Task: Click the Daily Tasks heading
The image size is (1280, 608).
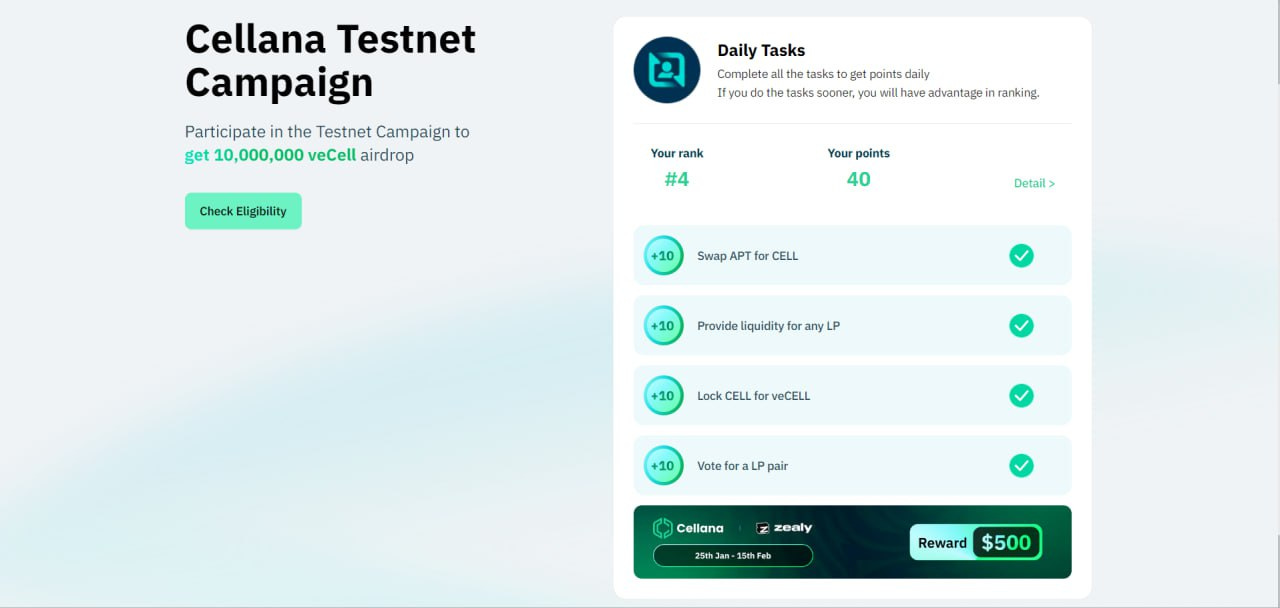Action: point(761,50)
